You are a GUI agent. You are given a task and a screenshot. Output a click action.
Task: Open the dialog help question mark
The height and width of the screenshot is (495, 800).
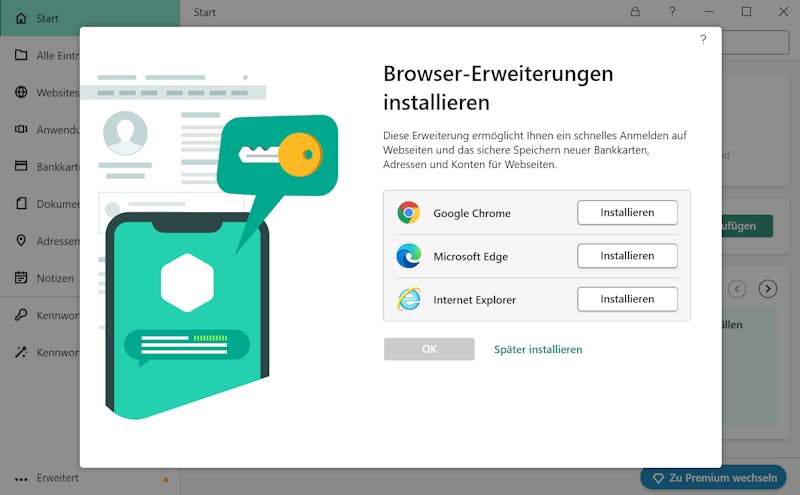pos(703,39)
